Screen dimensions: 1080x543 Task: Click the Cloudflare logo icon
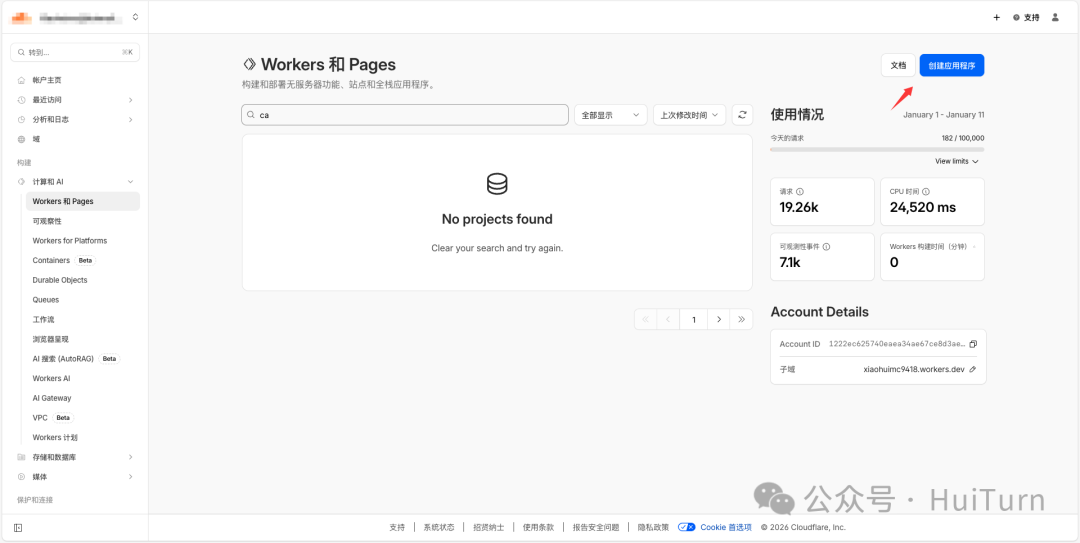[21, 17]
